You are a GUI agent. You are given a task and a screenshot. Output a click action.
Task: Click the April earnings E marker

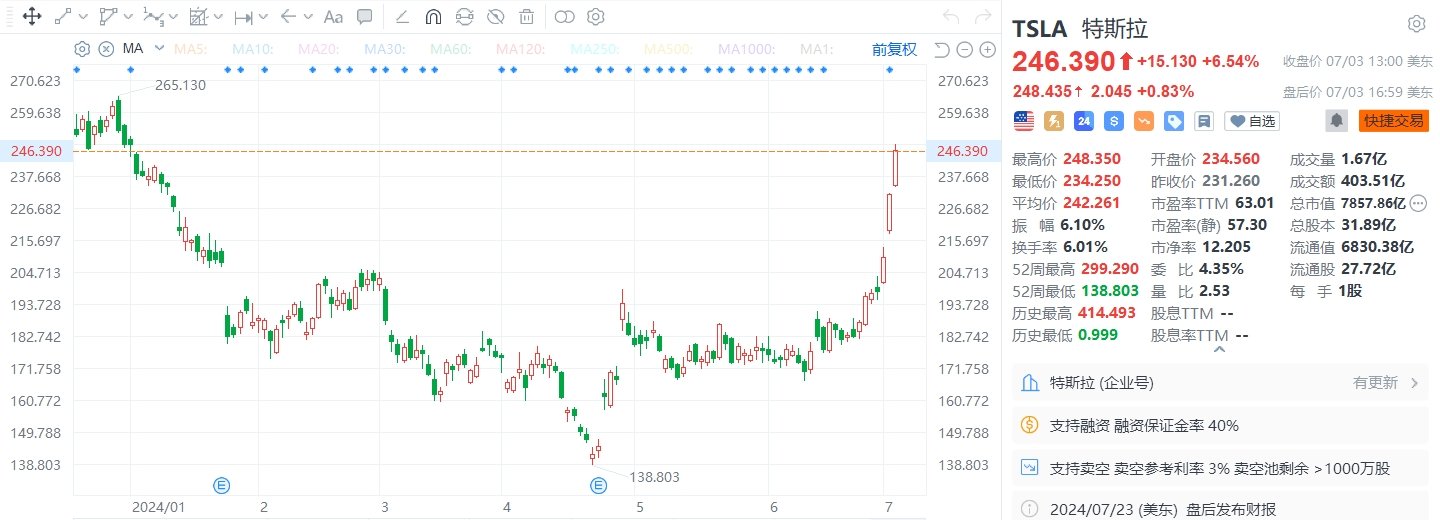click(598, 486)
